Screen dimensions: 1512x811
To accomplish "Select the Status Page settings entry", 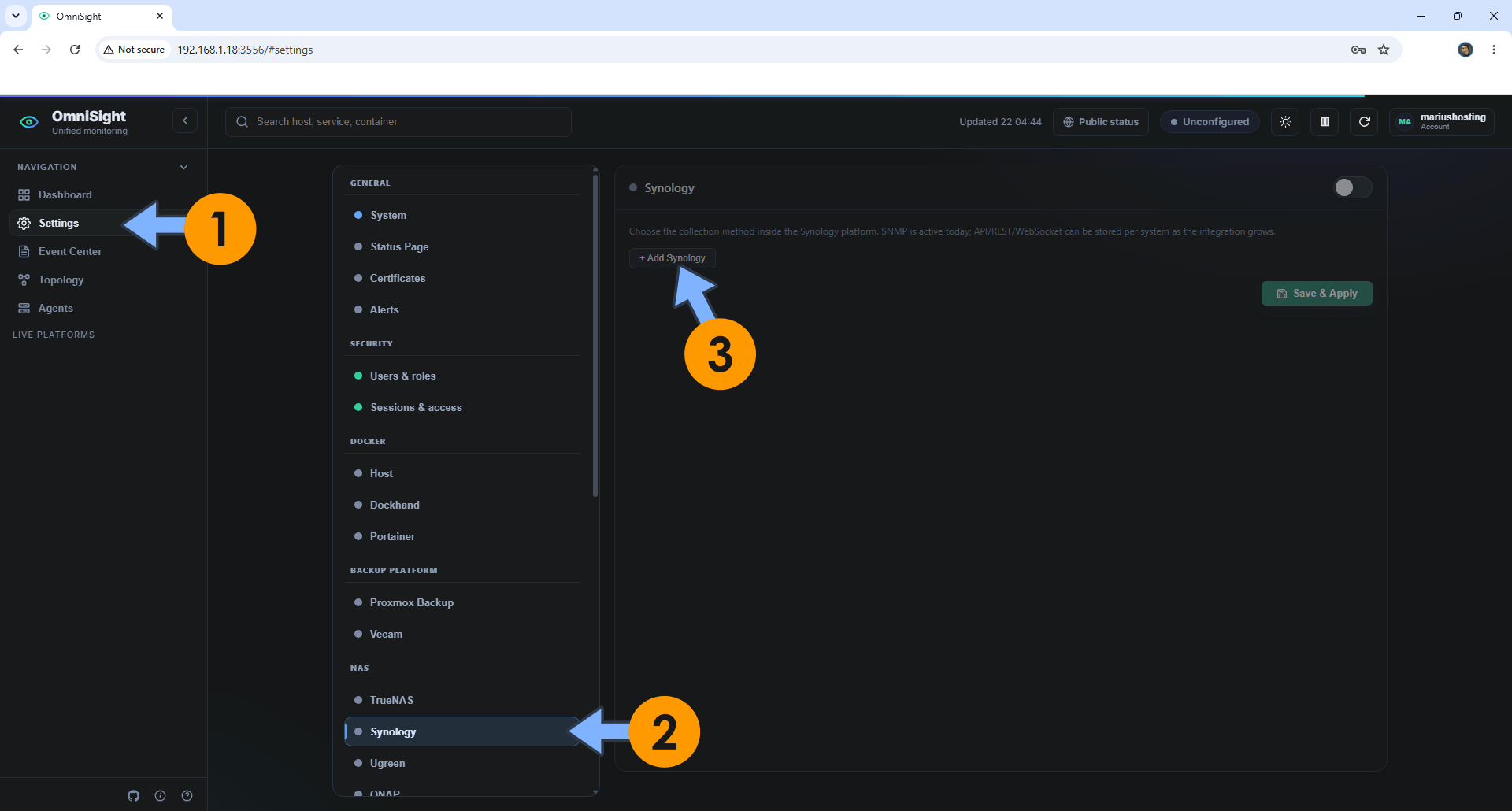I will click(462, 246).
